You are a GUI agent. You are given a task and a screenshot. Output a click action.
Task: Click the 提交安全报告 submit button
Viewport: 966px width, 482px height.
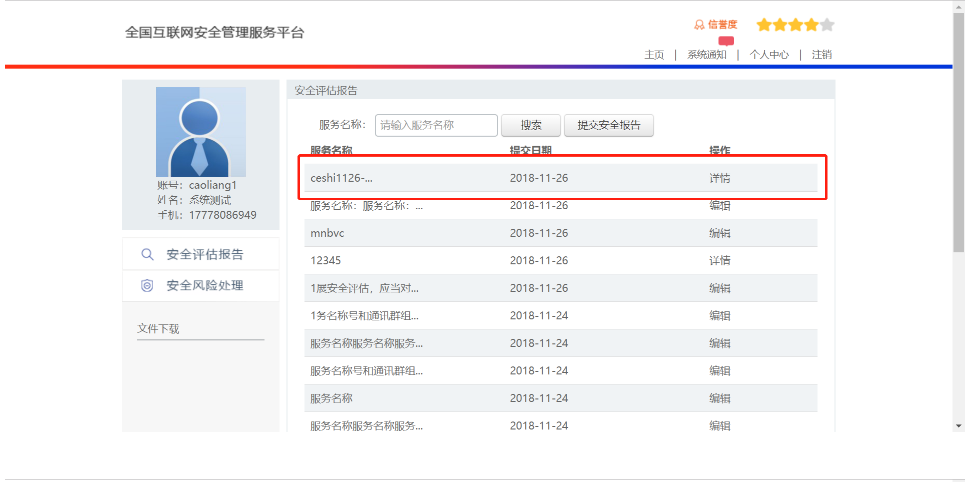[x=609, y=125]
